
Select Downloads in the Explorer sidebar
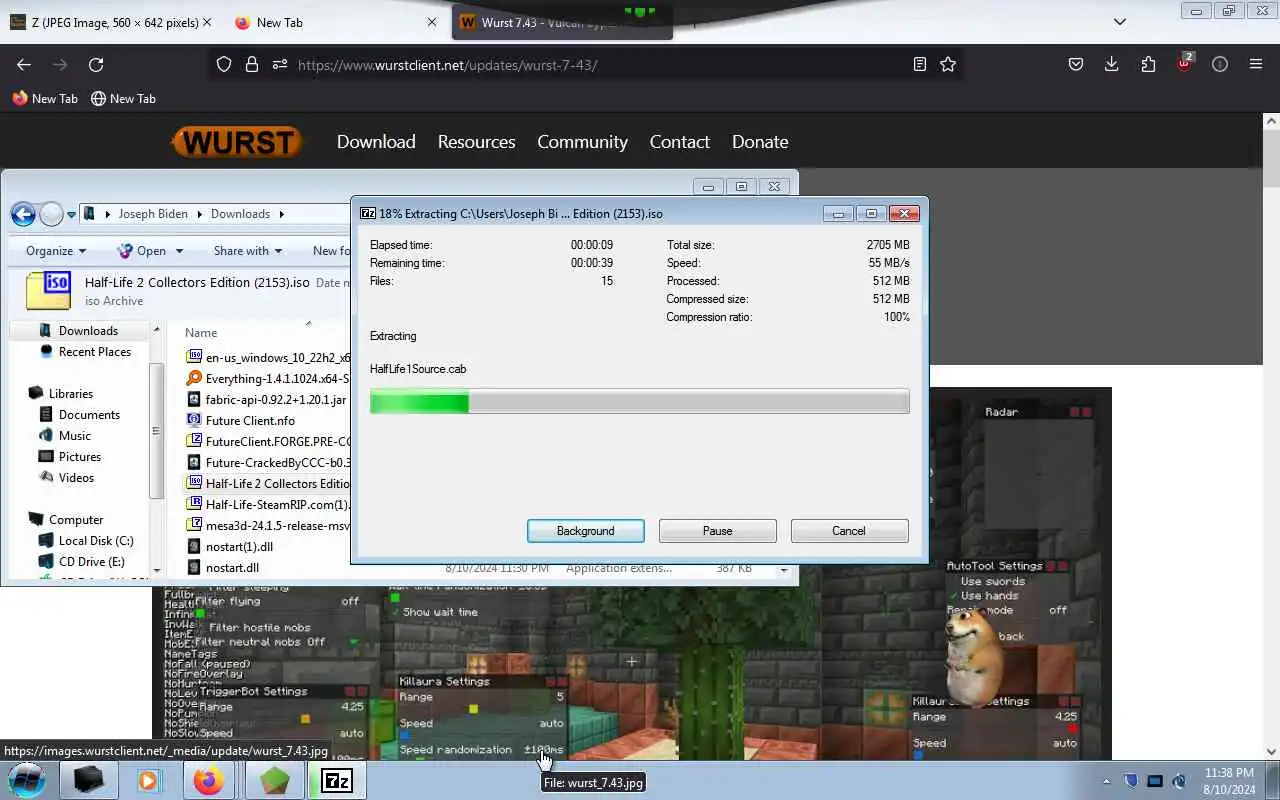click(88, 330)
